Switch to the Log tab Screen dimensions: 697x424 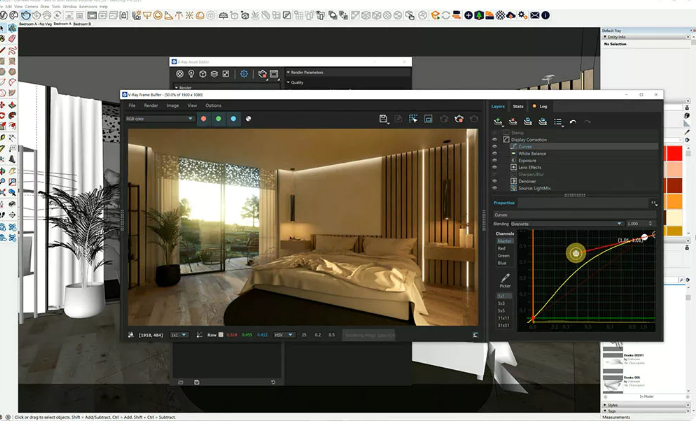(541, 106)
